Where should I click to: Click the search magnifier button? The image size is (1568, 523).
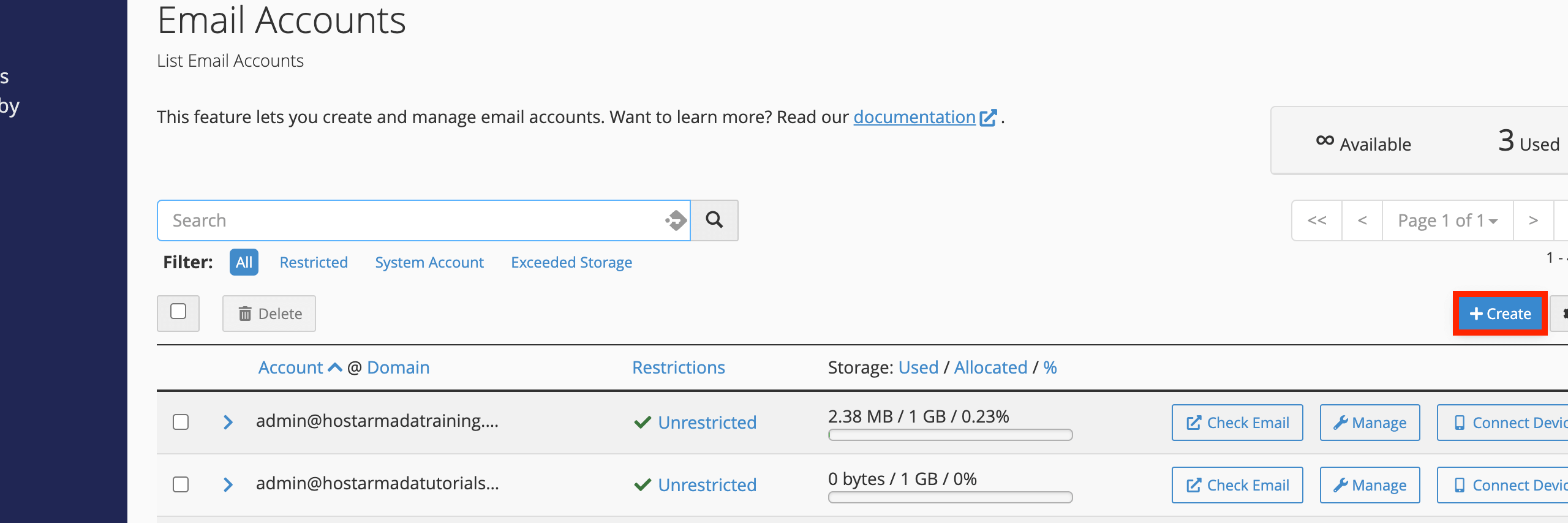coord(714,220)
